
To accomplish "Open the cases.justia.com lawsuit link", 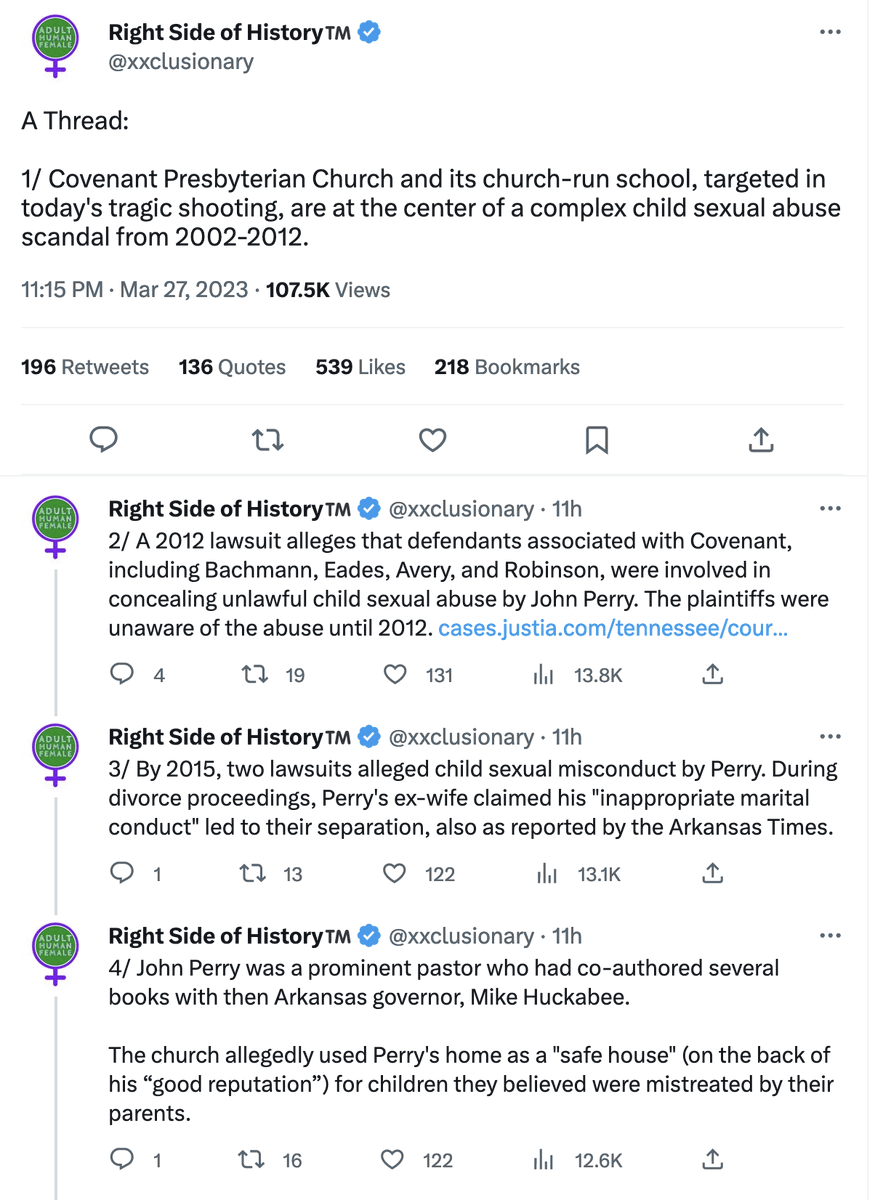I will 613,629.
